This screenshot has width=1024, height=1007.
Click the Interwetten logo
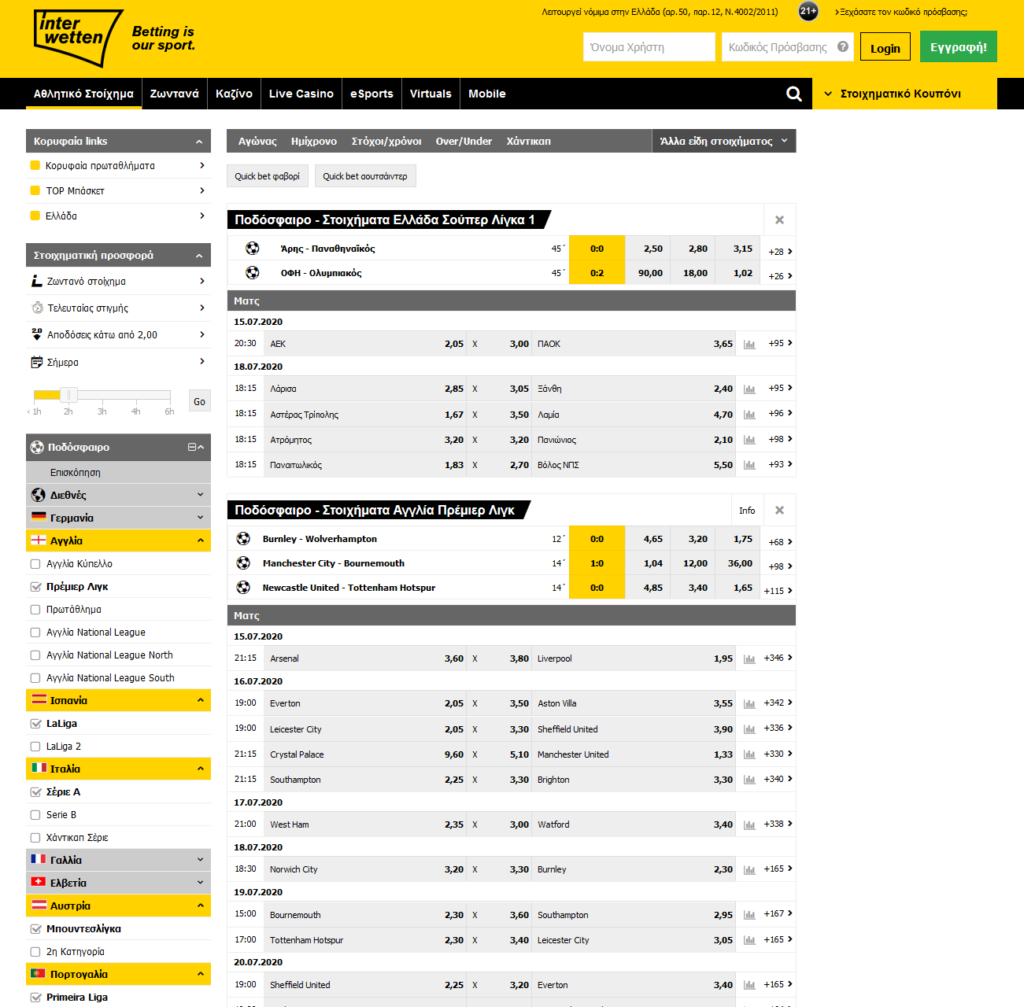click(78, 38)
